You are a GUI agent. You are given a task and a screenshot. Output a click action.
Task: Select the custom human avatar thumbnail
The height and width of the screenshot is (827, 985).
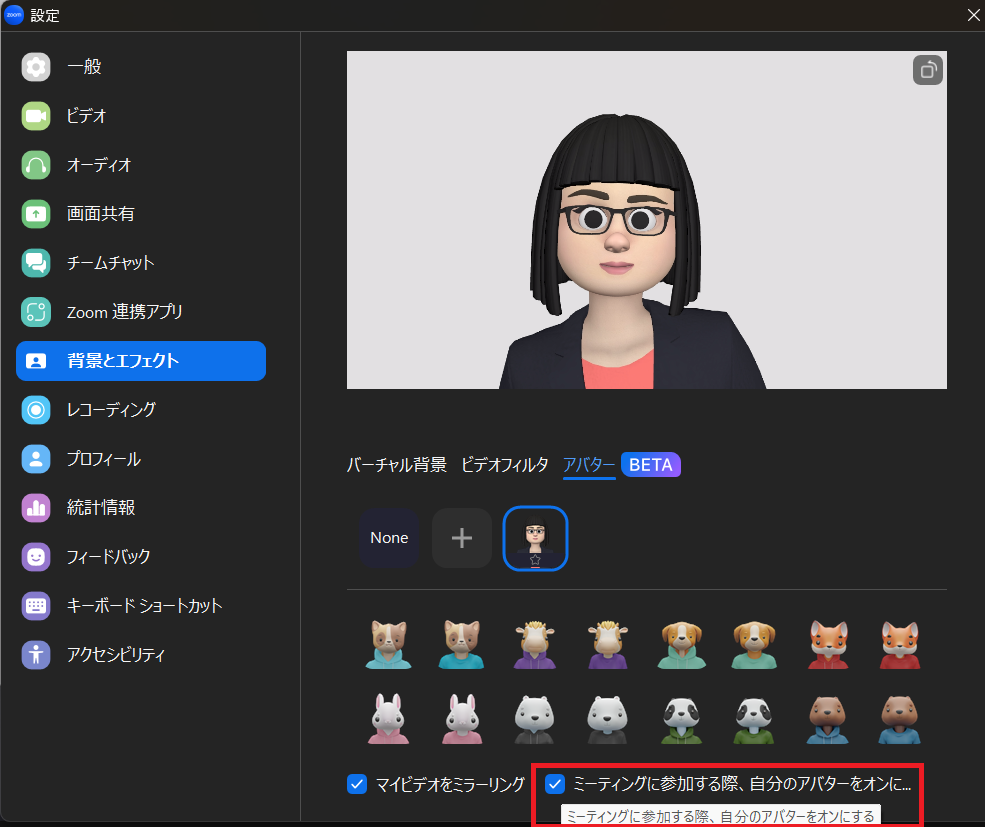point(535,538)
